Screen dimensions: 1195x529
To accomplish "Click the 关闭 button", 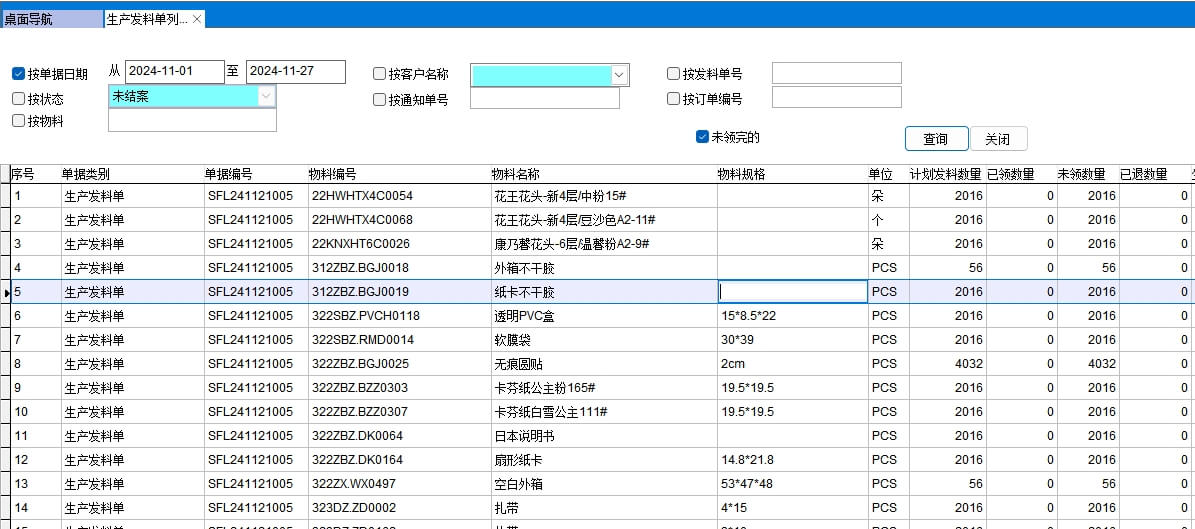I will coord(996,139).
